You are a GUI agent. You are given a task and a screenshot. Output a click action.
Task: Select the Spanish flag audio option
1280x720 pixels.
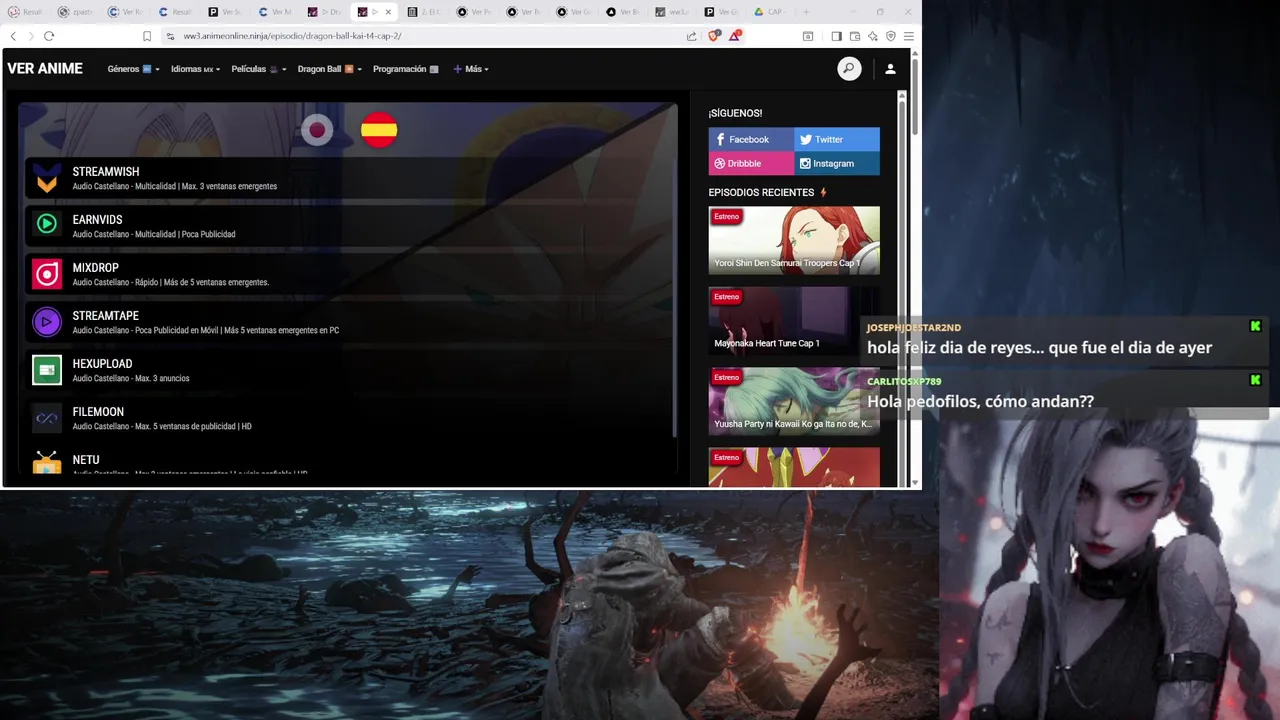379,130
